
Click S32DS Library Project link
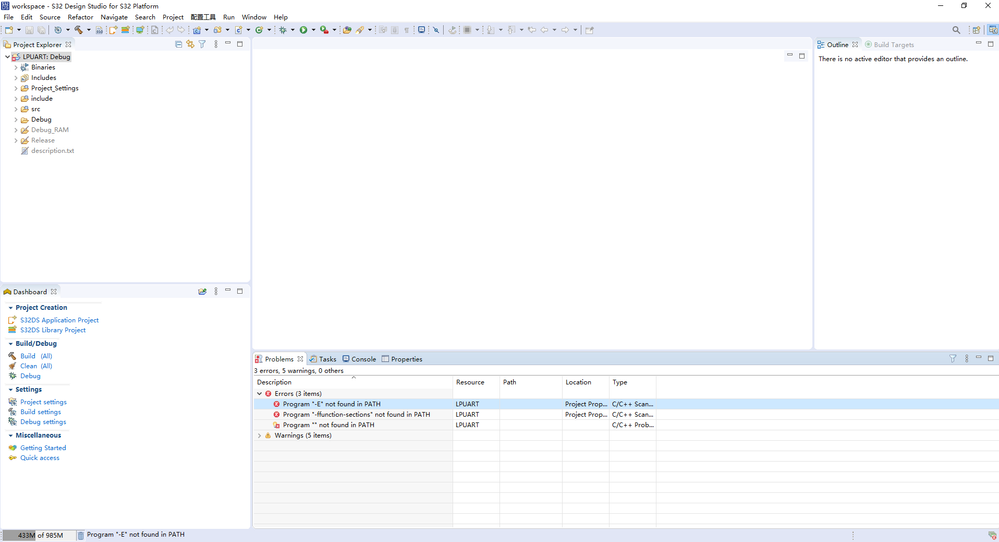point(53,330)
